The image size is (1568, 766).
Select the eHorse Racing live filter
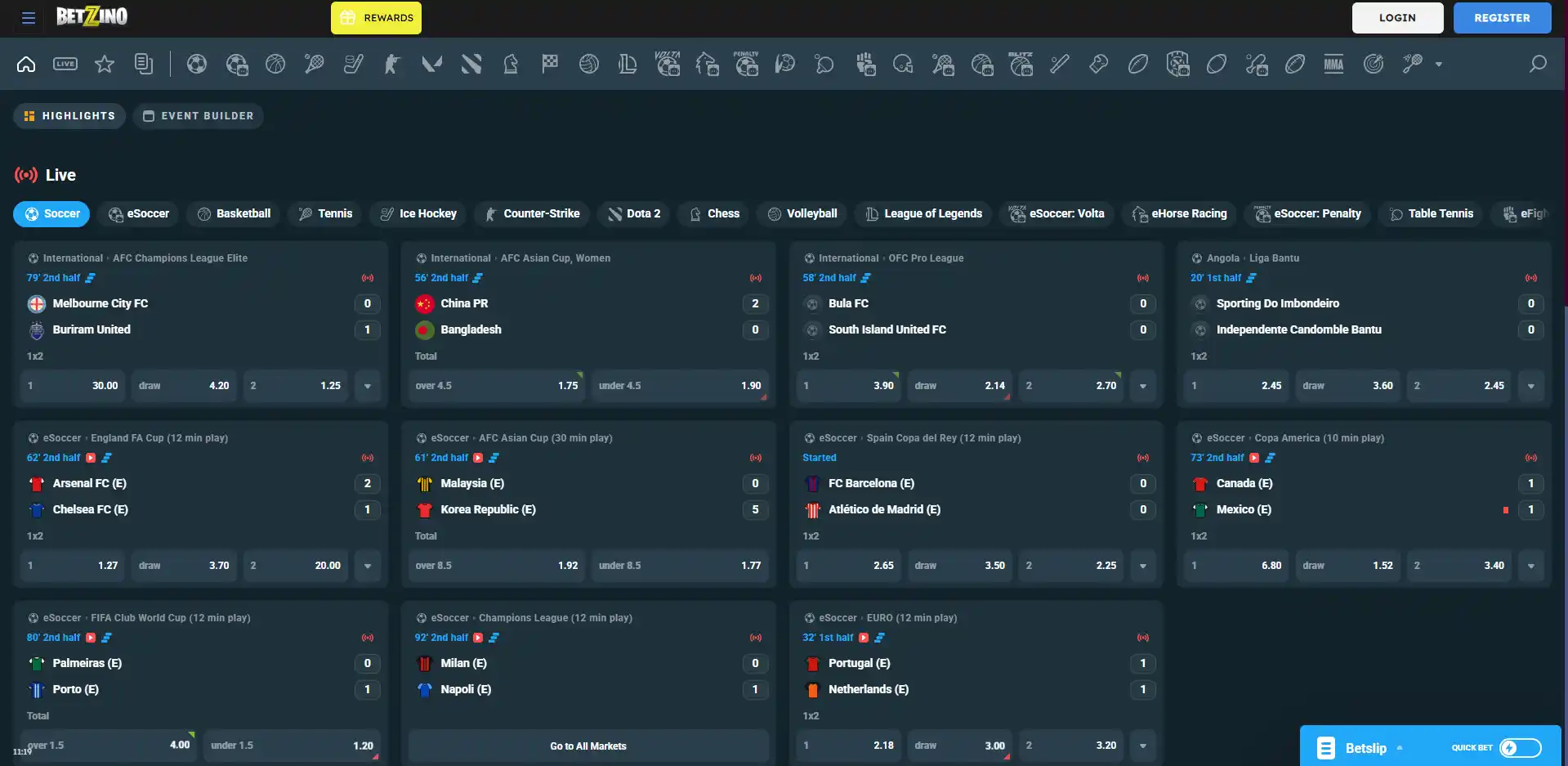click(1179, 214)
